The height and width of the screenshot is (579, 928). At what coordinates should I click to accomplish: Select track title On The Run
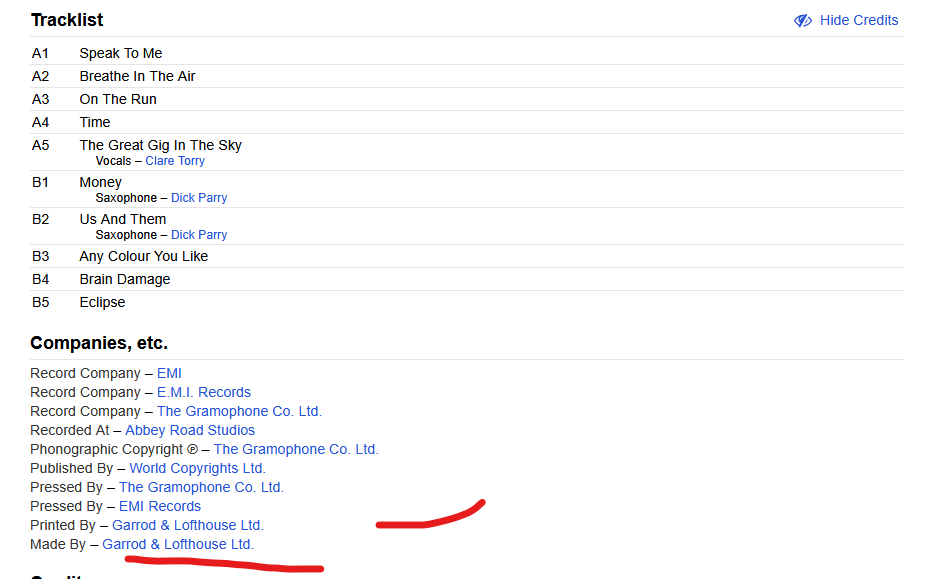coord(118,99)
